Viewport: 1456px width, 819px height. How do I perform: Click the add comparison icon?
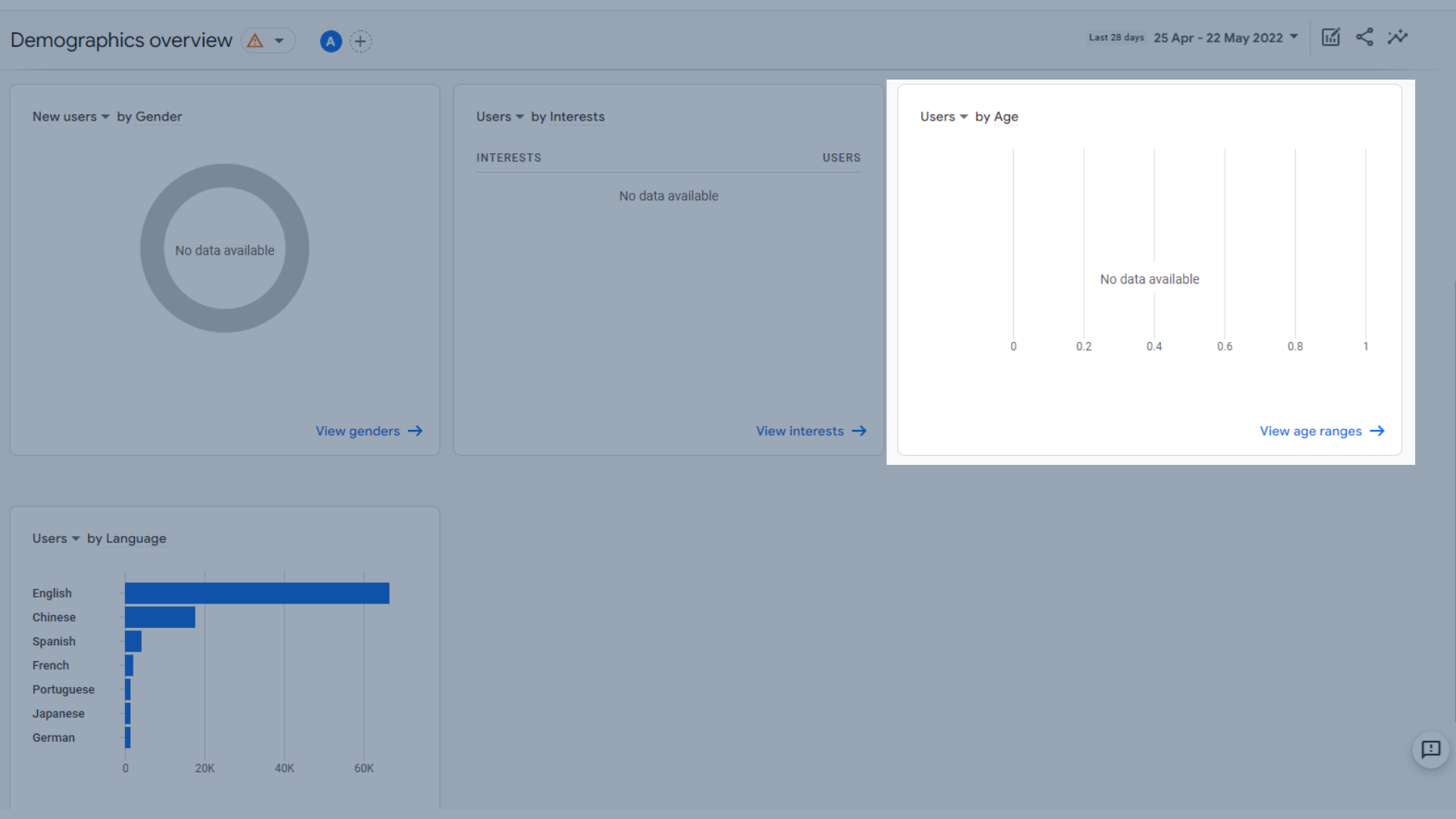(x=361, y=40)
